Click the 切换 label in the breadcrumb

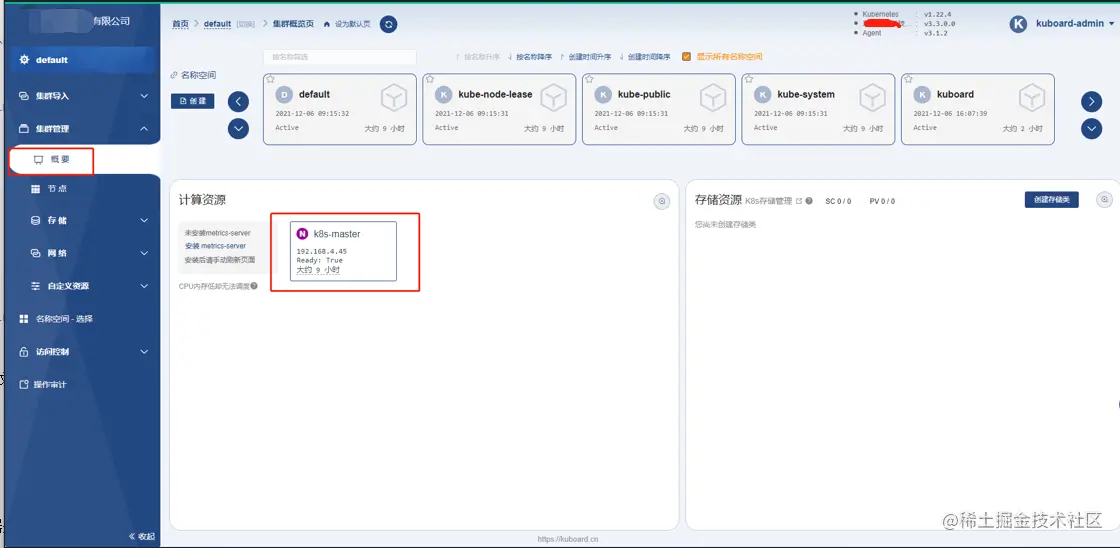(x=246, y=24)
